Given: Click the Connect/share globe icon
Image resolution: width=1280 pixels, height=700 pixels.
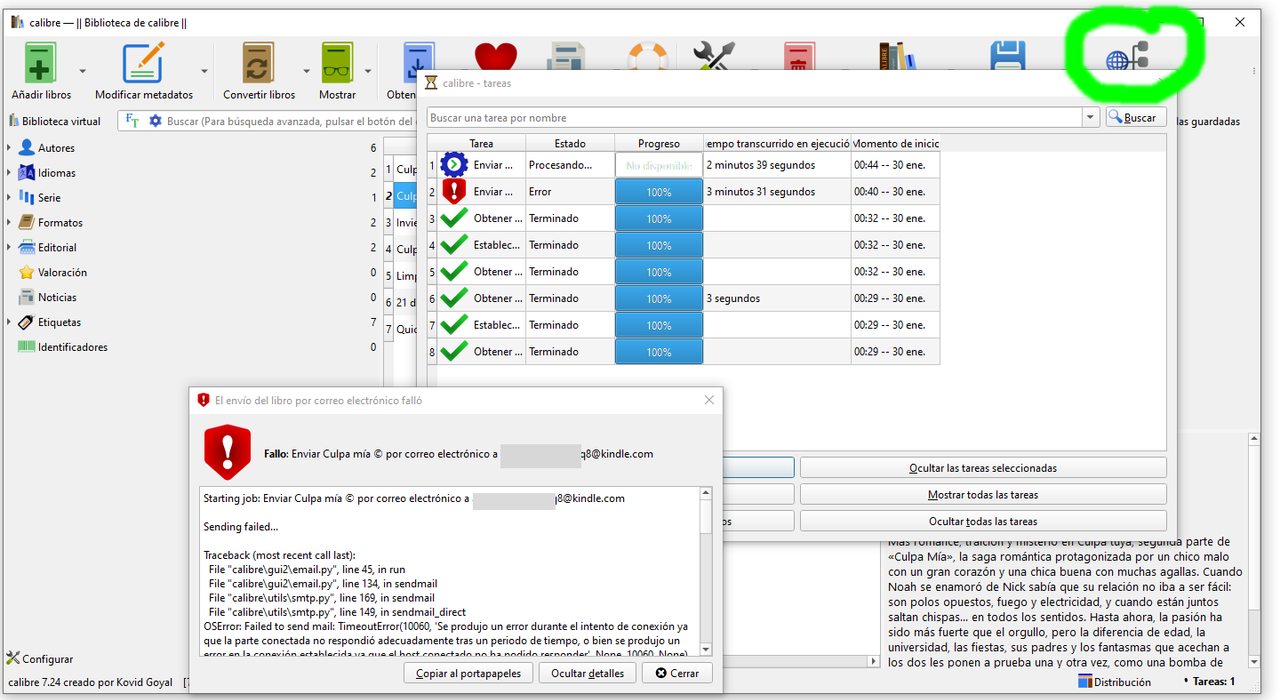Looking at the screenshot, I should (x=1127, y=61).
